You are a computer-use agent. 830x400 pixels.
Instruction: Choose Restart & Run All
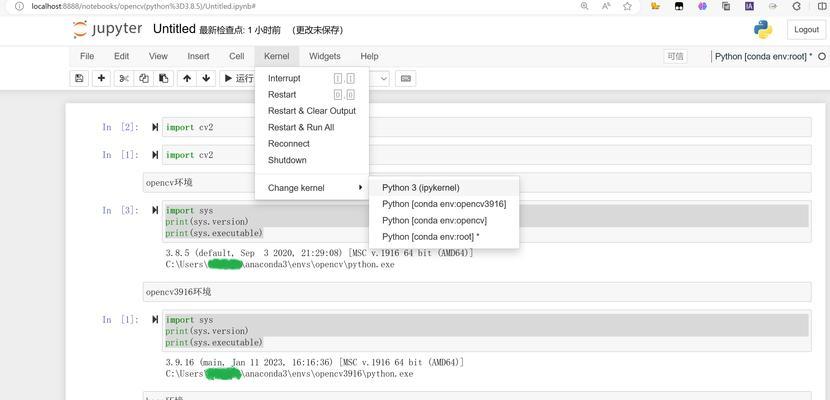[x=312, y=128]
